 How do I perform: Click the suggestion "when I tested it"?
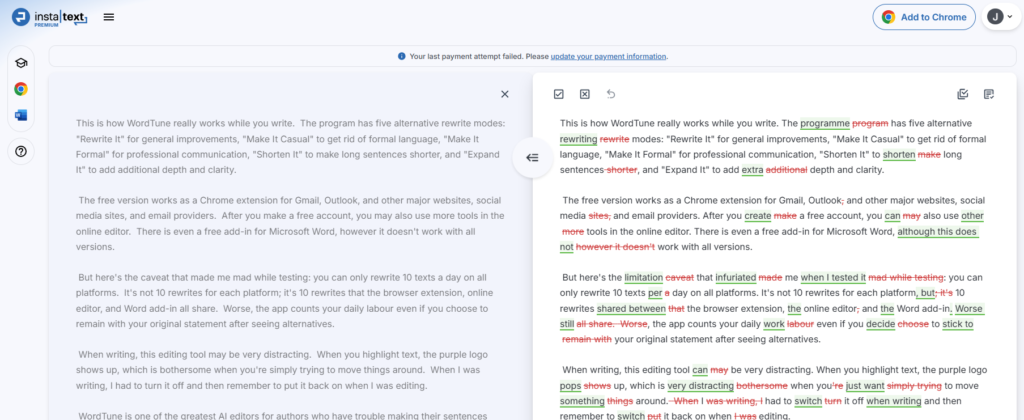[833, 278]
